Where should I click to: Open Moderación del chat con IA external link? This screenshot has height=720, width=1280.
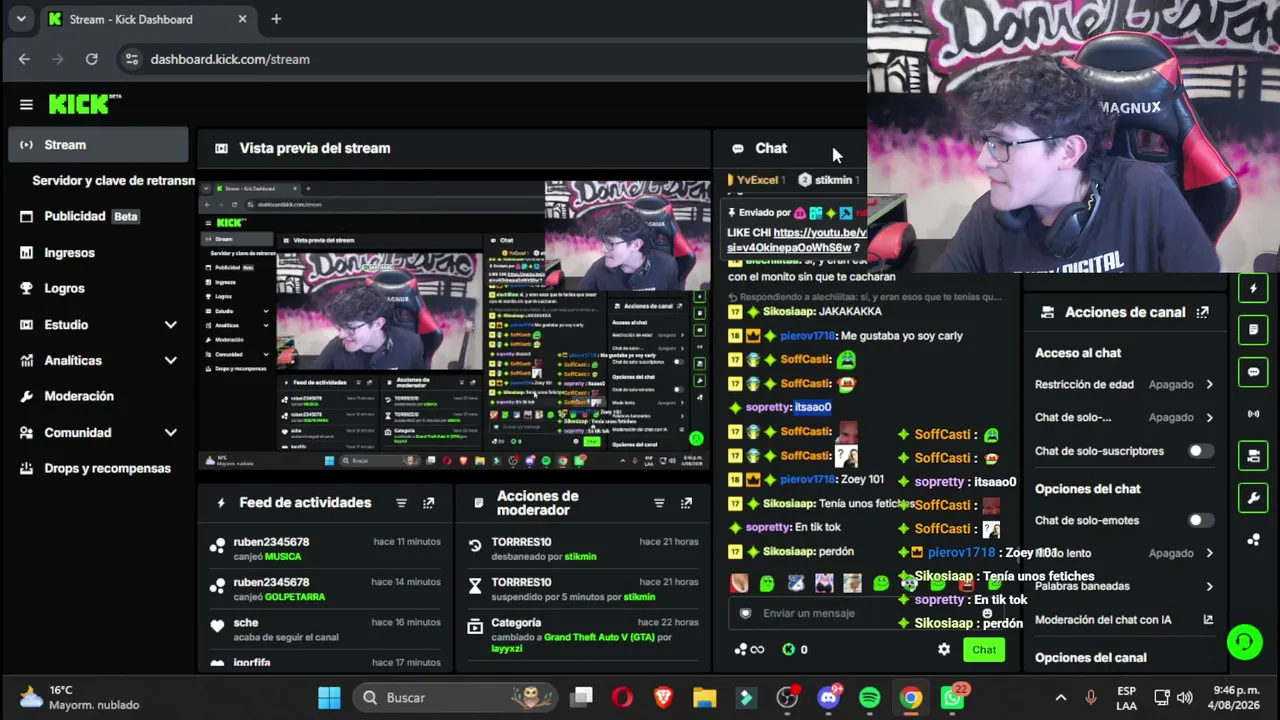click(1208, 620)
